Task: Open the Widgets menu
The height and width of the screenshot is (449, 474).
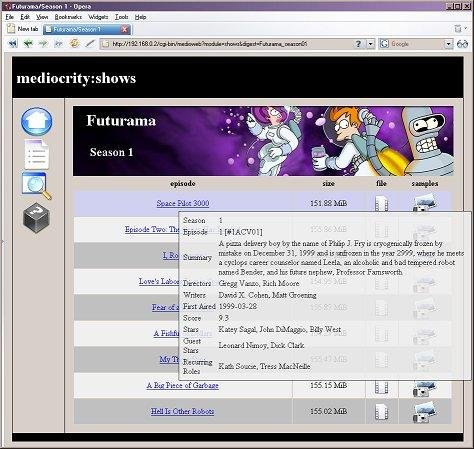Action: (x=98, y=17)
